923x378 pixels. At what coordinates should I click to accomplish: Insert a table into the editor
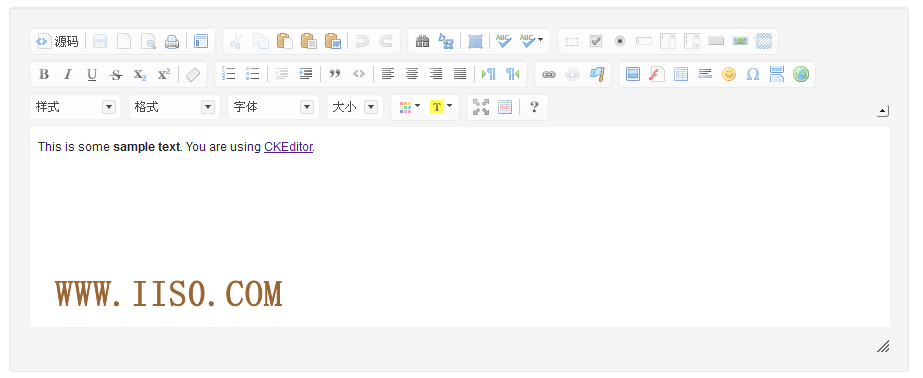pyautogui.click(x=680, y=74)
